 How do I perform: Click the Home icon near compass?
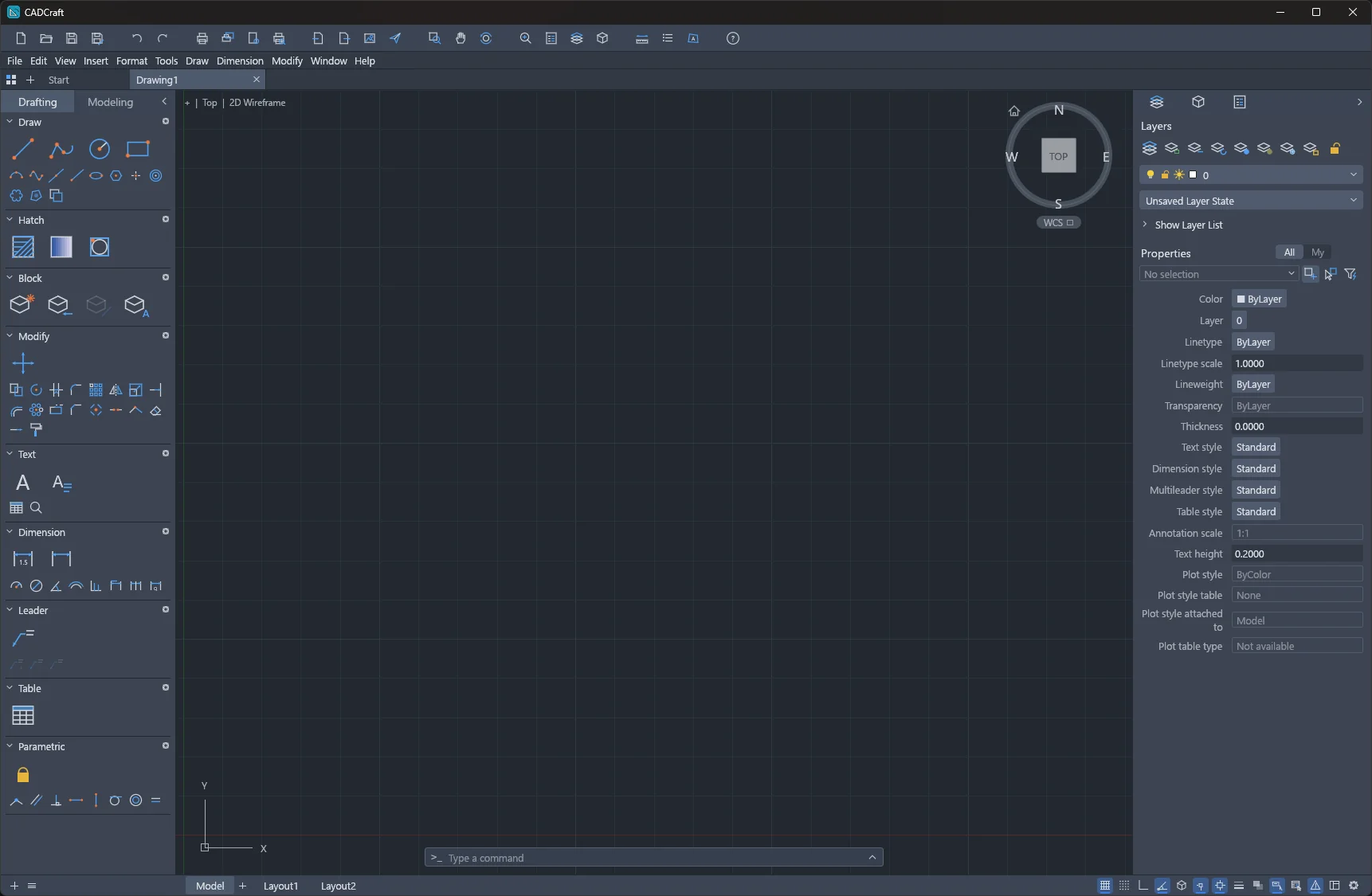tap(1014, 112)
